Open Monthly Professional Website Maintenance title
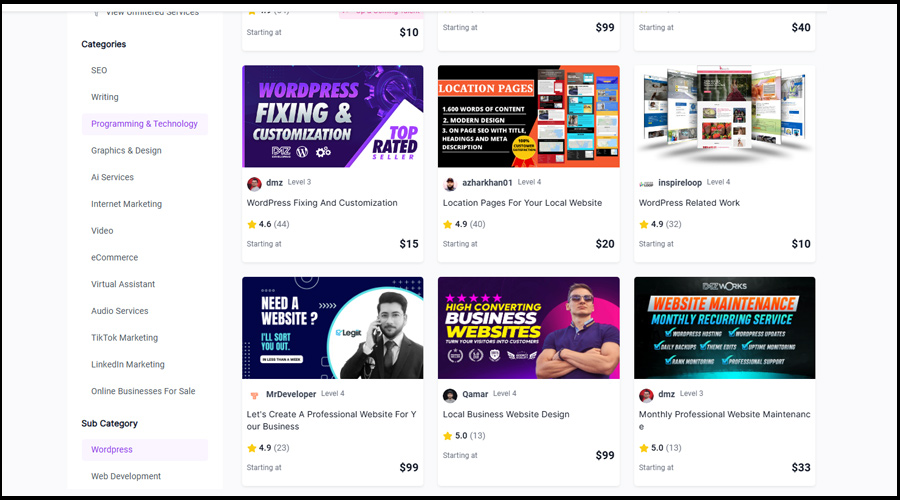 pos(725,420)
